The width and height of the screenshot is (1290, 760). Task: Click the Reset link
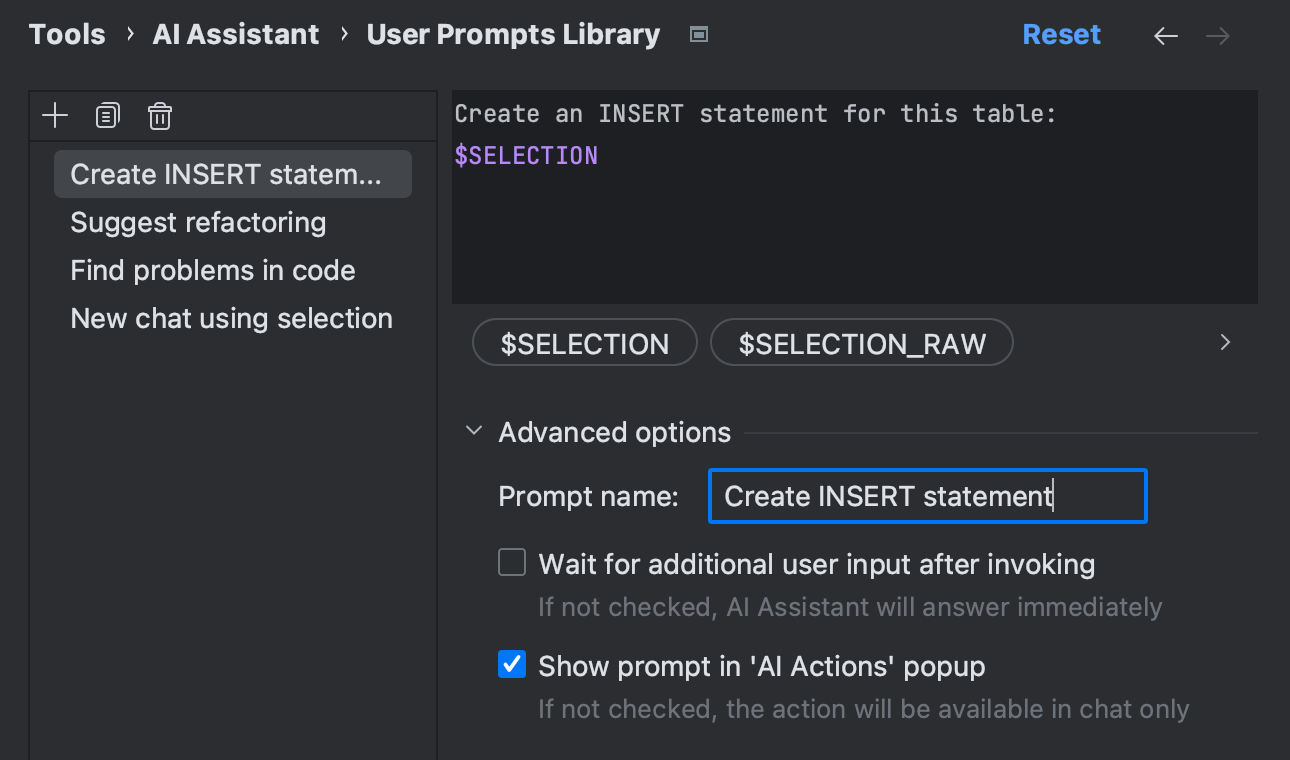pos(1062,34)
